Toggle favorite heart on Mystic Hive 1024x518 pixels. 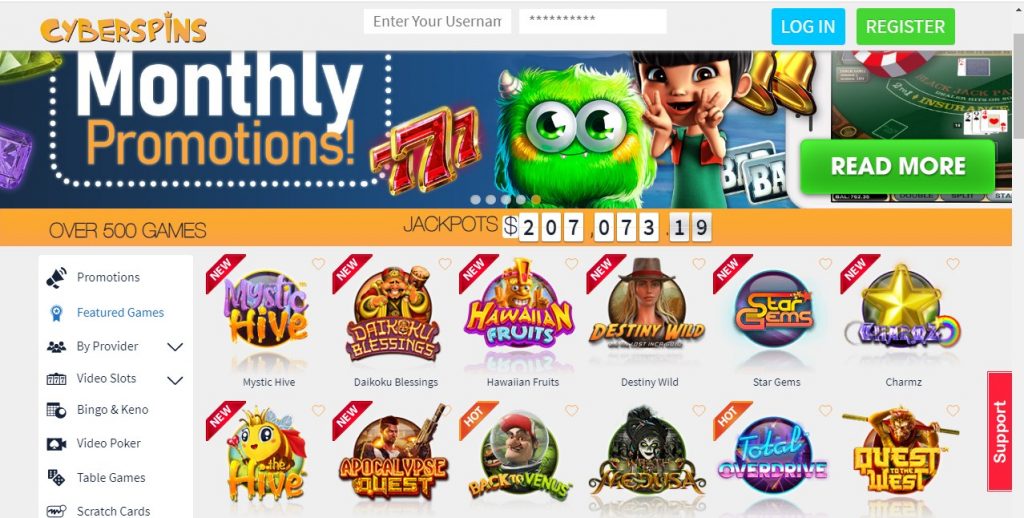tap(318, 264)
